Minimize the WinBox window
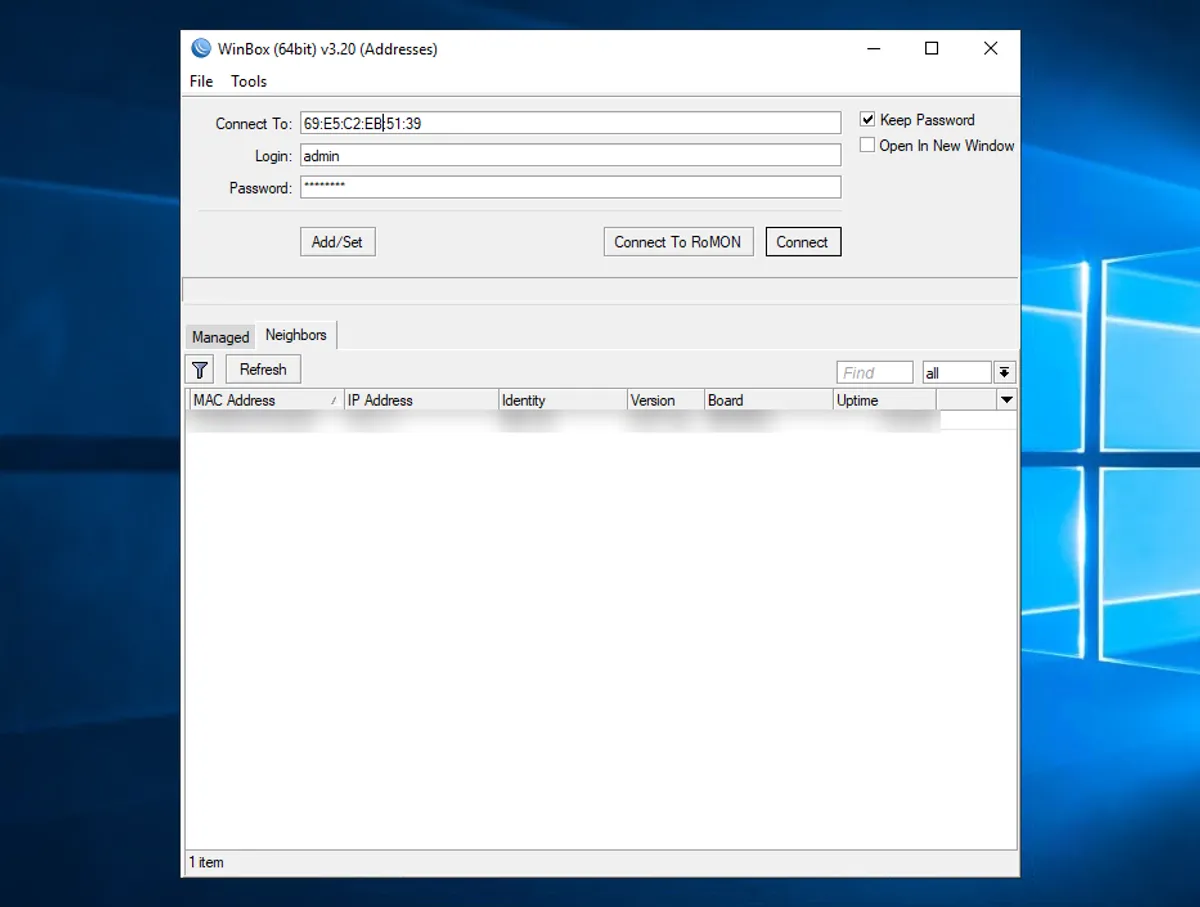 click(x=872, y=48)
